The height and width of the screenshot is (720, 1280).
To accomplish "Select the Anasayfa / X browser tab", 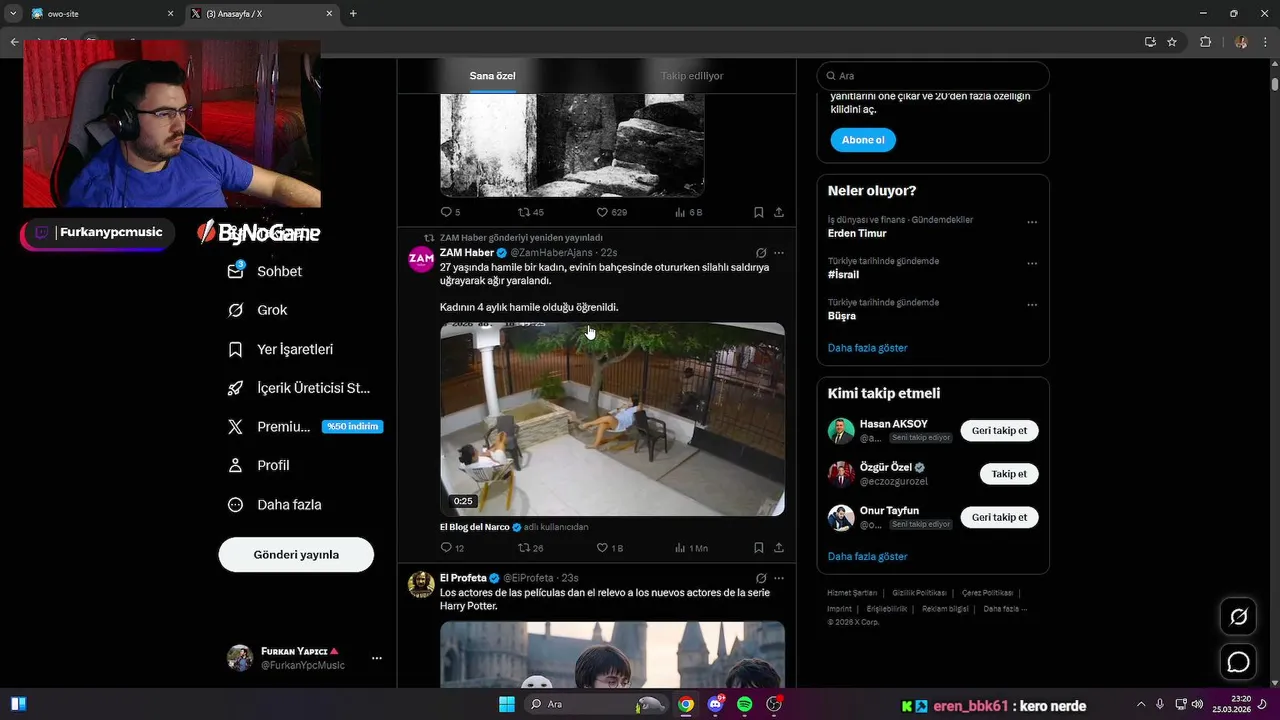I will [x=262, y=14].
